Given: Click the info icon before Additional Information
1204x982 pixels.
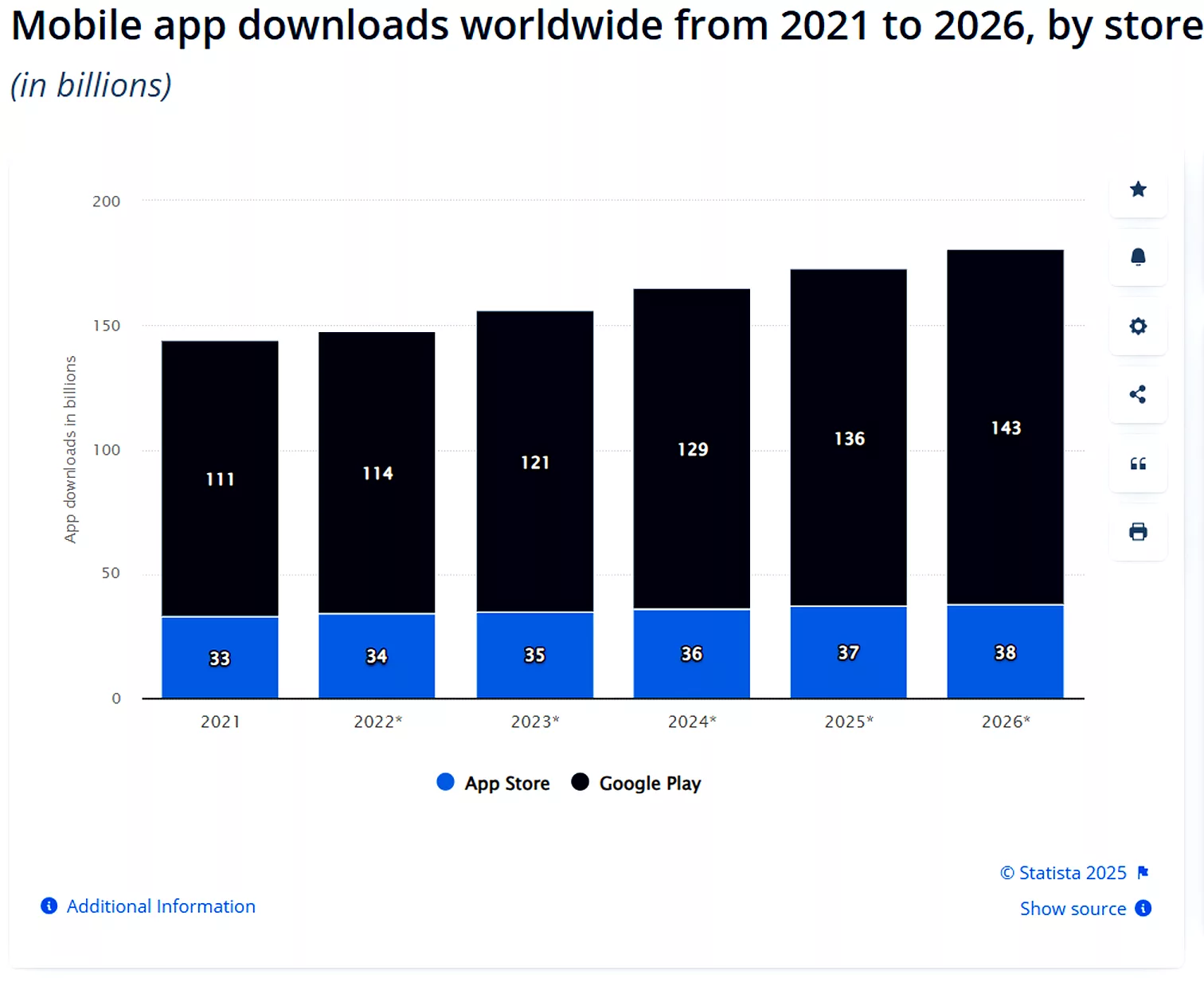Looking at the screenshot, I should [x=47, y=906].
